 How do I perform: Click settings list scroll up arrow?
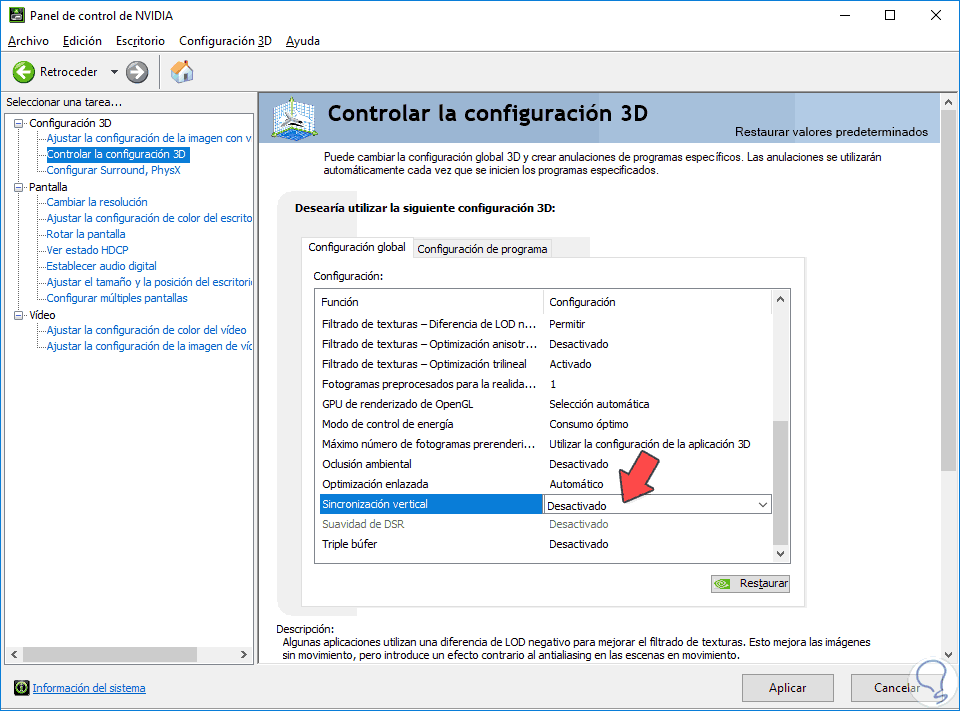780,299
